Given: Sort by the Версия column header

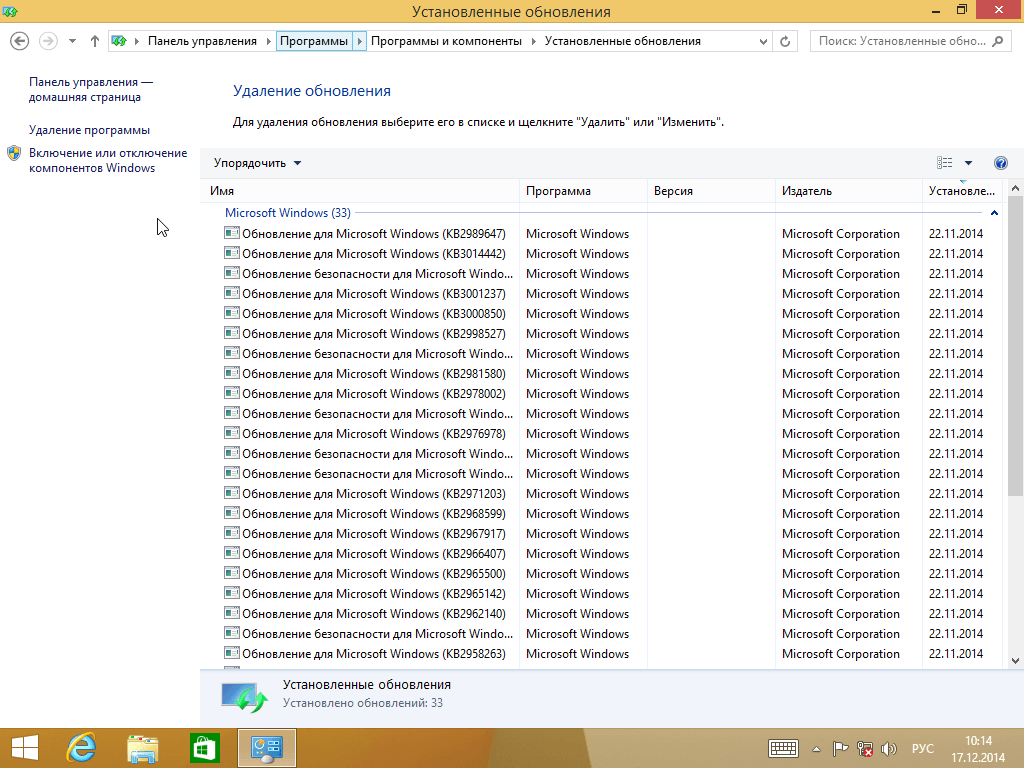Looking at the screenshot, I should tap(711, 191).
